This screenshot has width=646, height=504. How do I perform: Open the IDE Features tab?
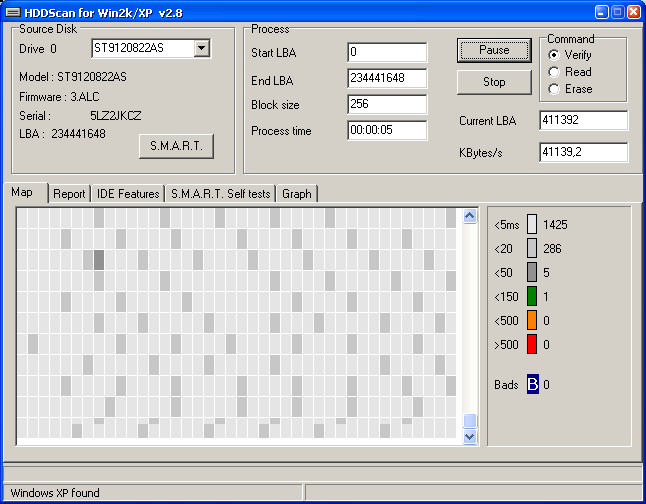click(128, 194)
